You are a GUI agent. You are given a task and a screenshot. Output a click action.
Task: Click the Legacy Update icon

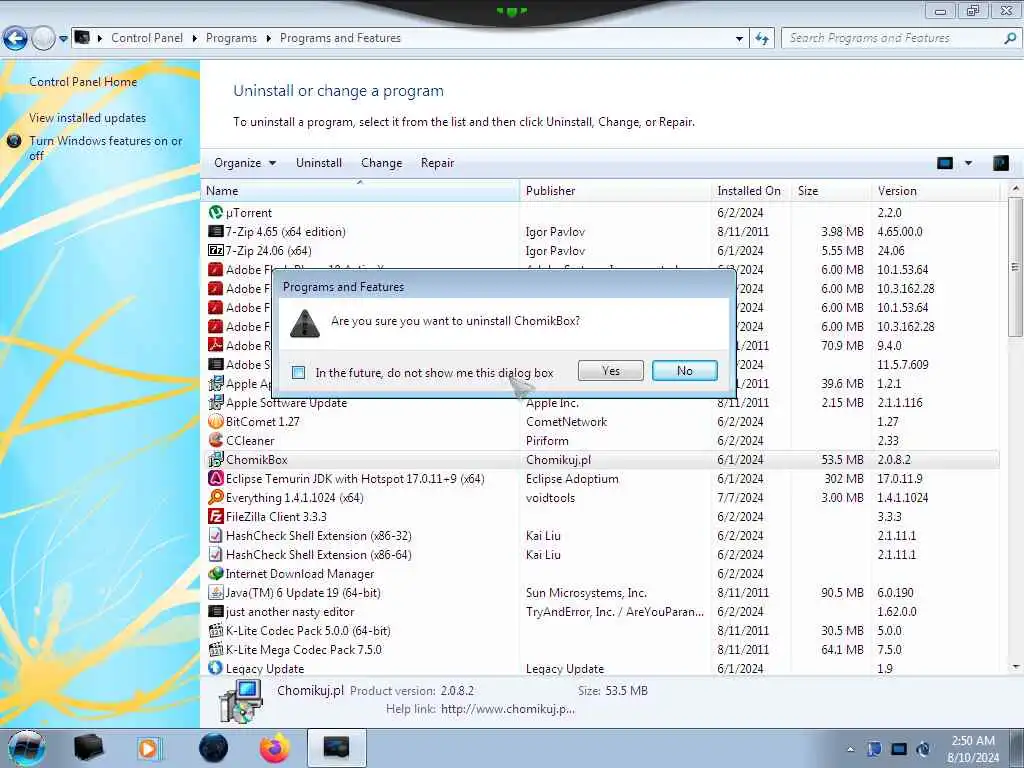216,668
